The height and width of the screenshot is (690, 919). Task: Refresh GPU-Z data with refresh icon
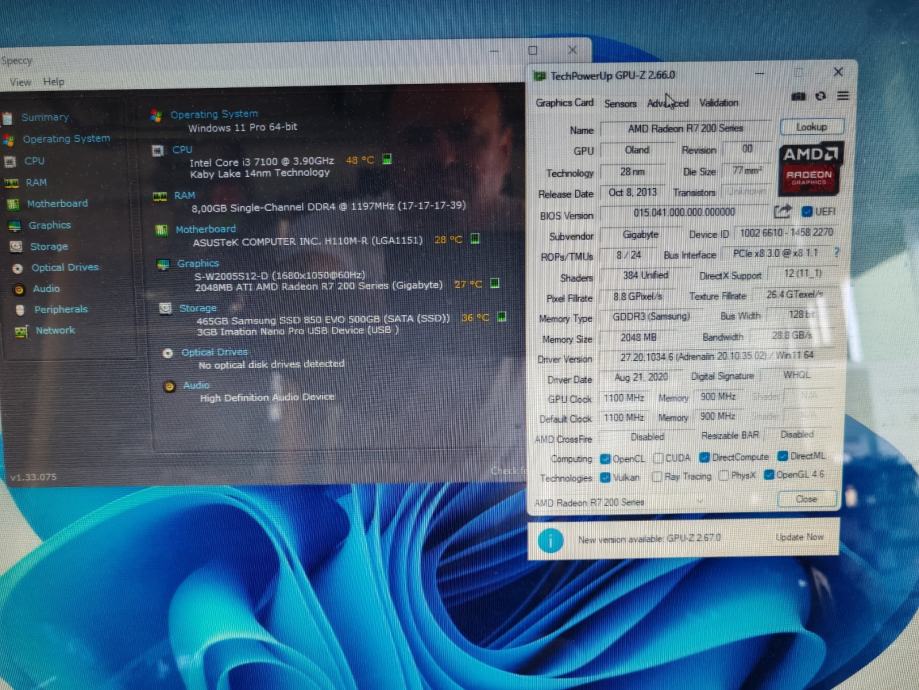coord(821,96)
